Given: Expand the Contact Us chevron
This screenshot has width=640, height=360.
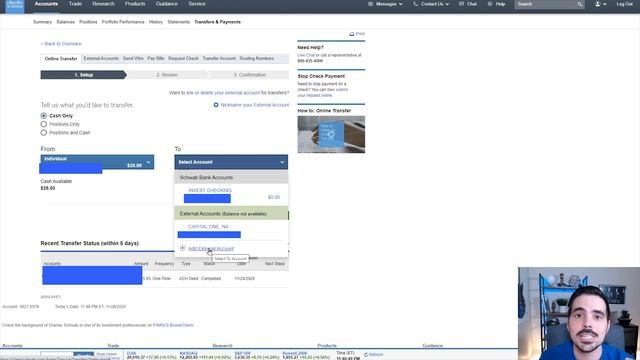Looking at the screenshot, I should point(447,4).
